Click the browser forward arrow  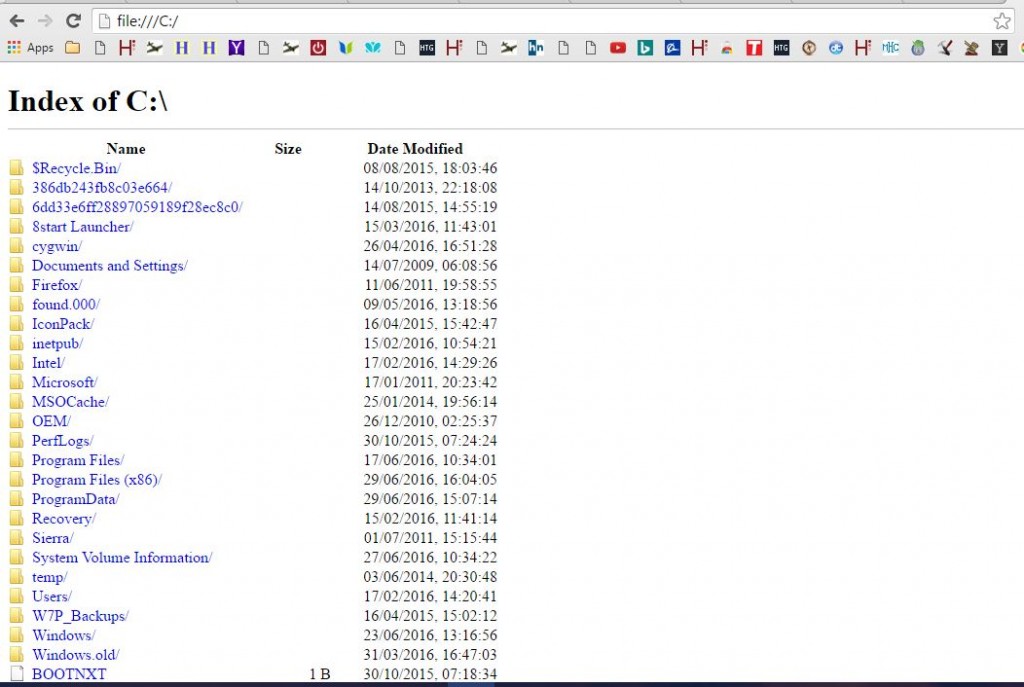pyautogui.click(x=45, y=21)
